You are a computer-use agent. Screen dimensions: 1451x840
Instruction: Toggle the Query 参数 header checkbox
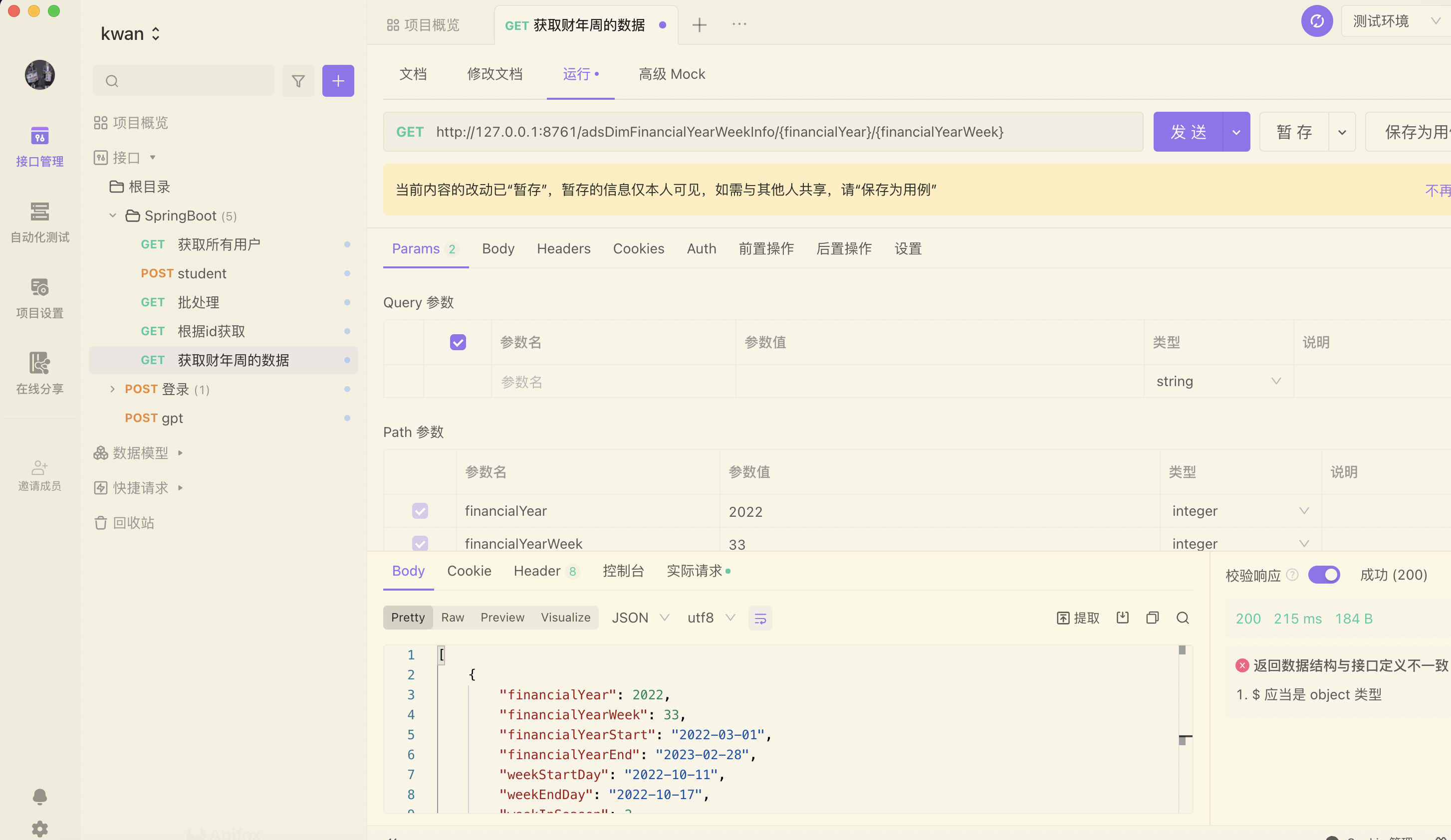point(458,343)
